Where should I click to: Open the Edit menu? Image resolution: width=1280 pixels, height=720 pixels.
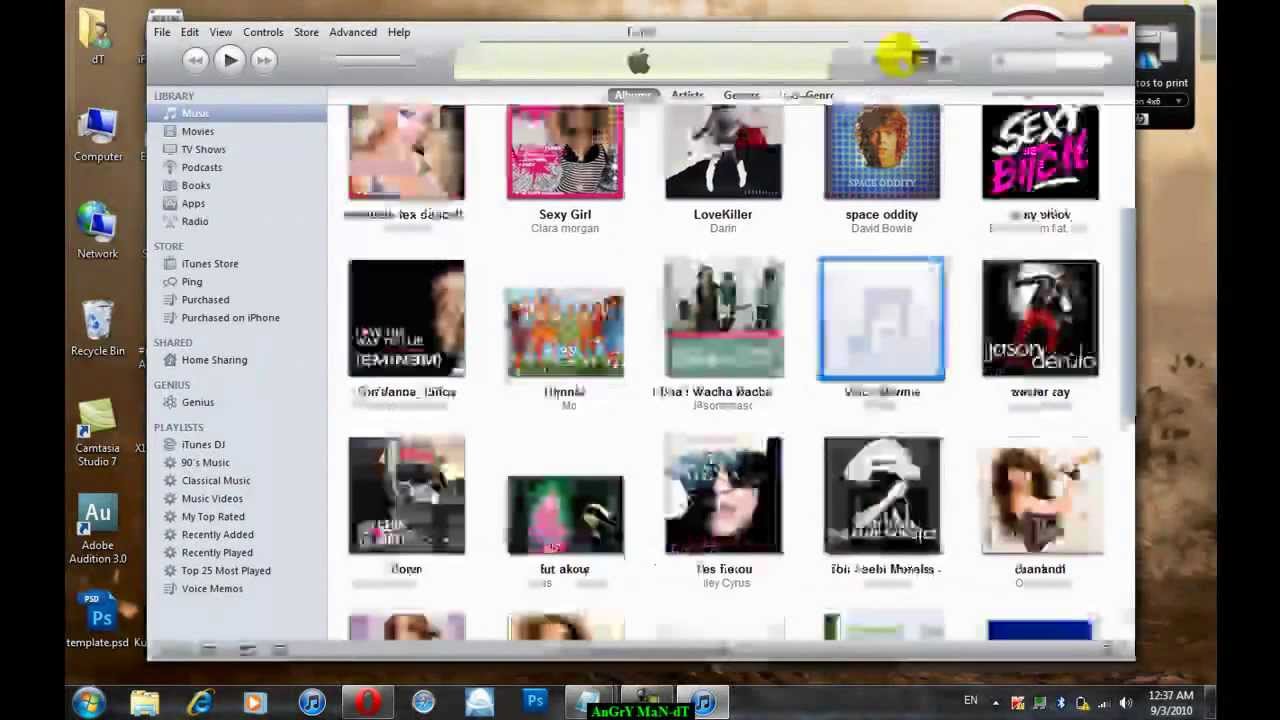[189, 32]
